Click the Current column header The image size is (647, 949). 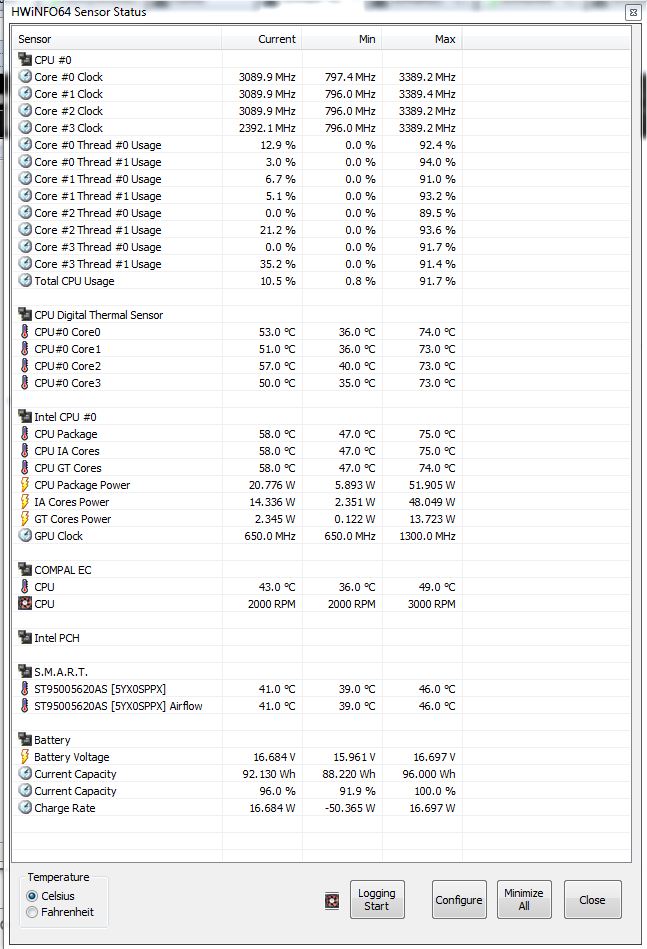click(261, 39)
